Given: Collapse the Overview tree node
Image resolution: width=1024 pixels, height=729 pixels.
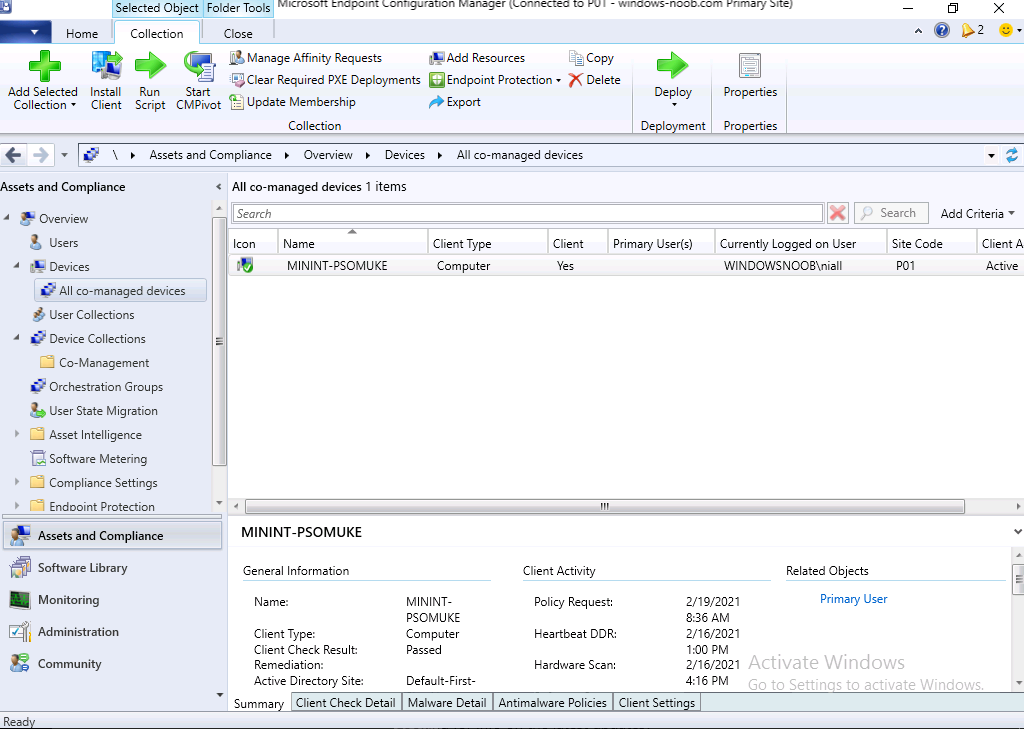Looking at the screenshot, I should point(7,218).
